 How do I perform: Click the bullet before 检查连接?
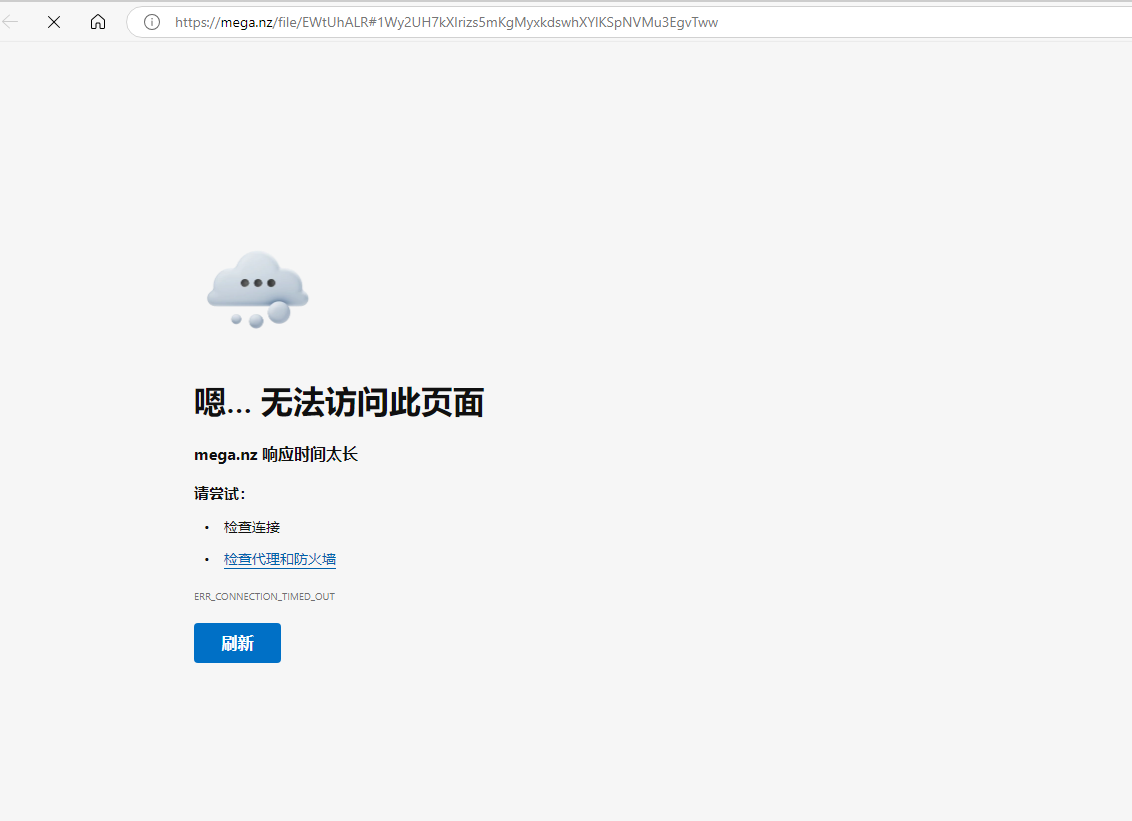tap(207, 527)
